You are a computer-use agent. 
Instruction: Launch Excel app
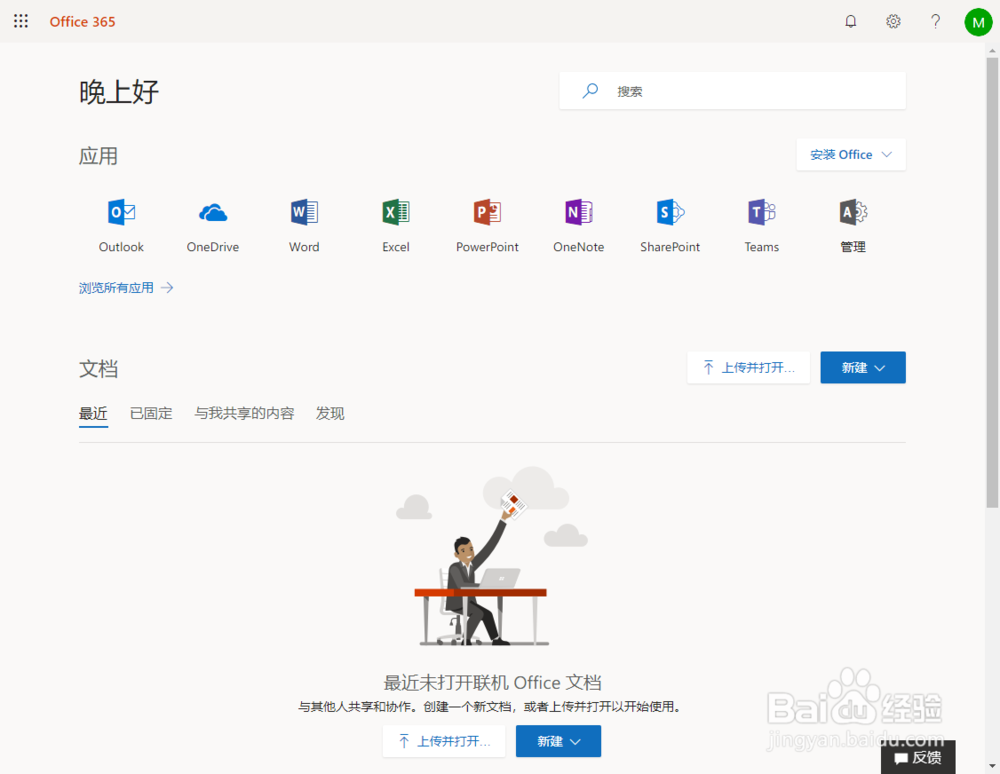click(x=396, y=226)
